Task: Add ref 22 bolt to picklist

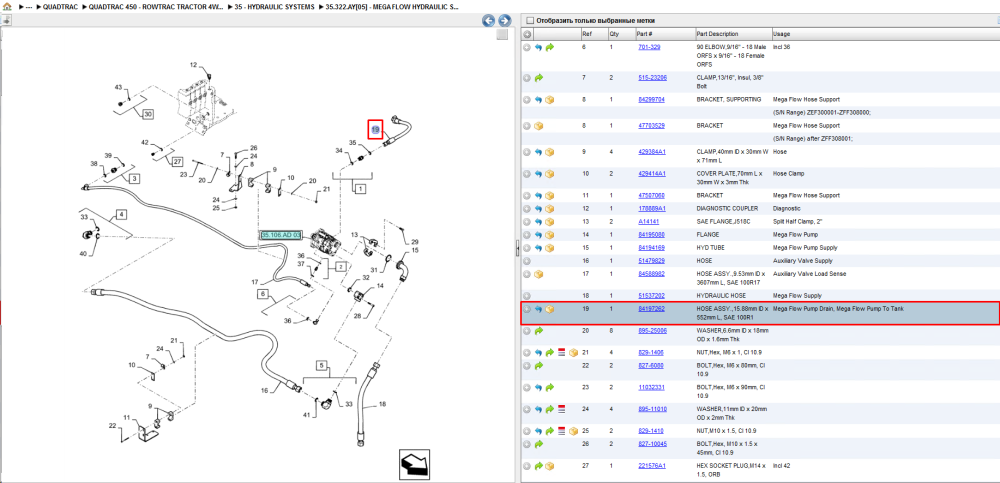Action: pos(527,366)
